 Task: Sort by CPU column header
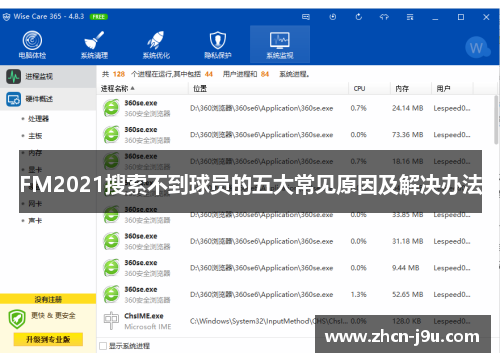[369, 88]
